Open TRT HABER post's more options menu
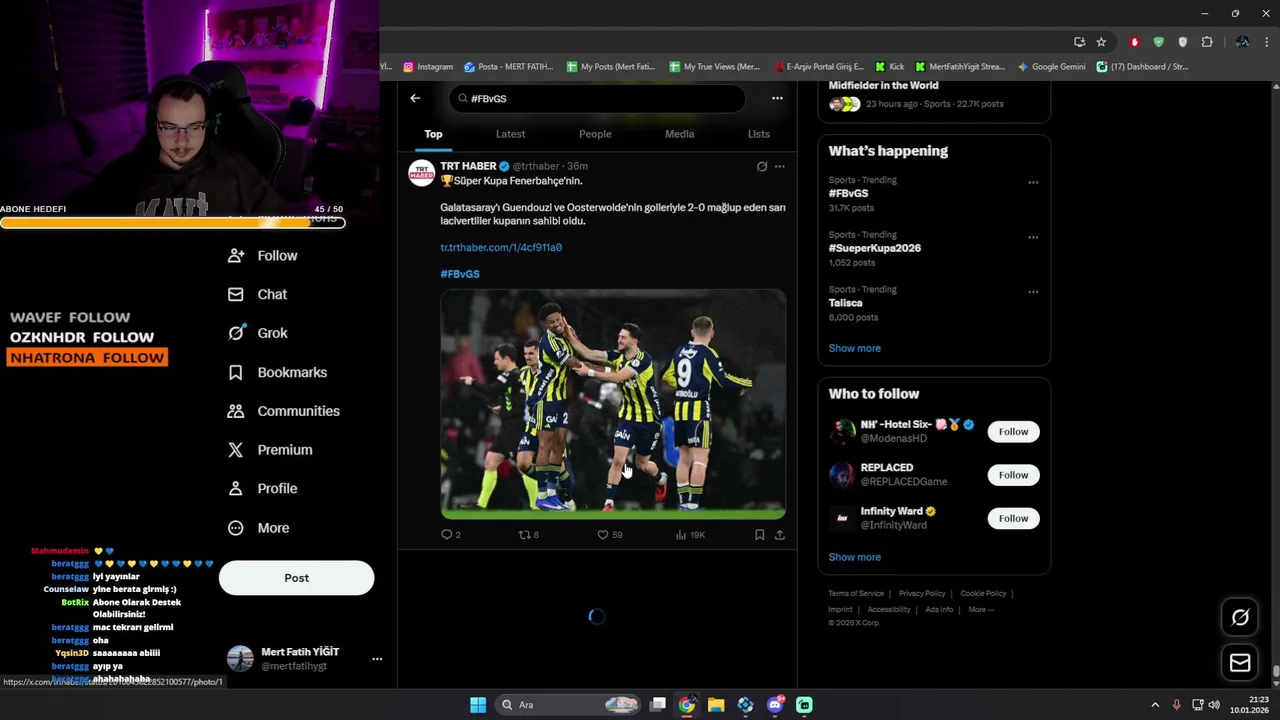Image resolution: width=1280 pixels, height=720 pixels. click(x=780, y=166)
